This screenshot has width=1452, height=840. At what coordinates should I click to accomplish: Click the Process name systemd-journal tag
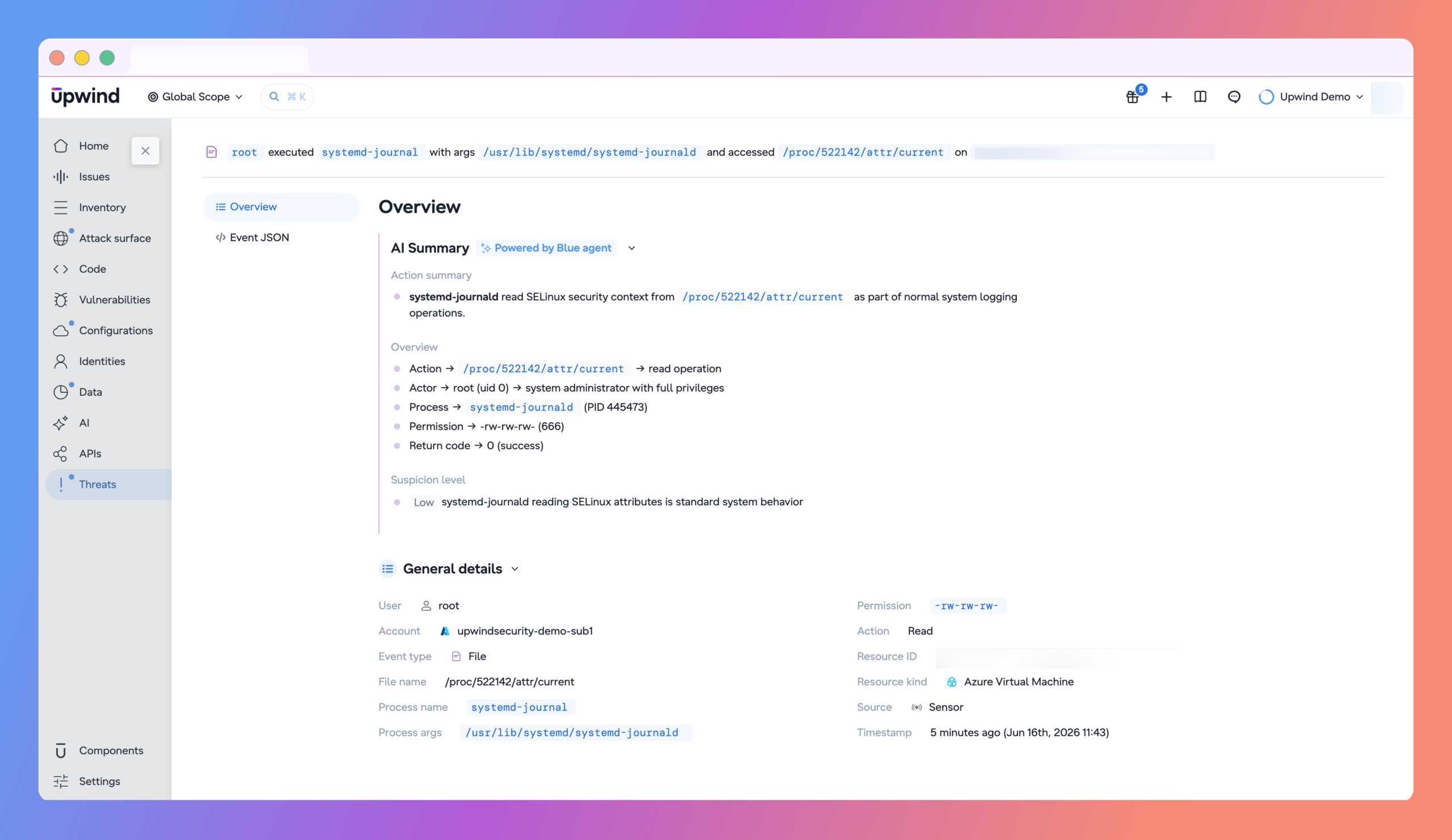(519, 707)
